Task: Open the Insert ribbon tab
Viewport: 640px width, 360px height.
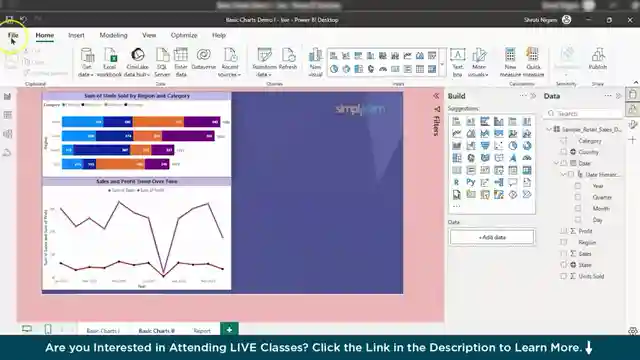Action: pos(76,35)
